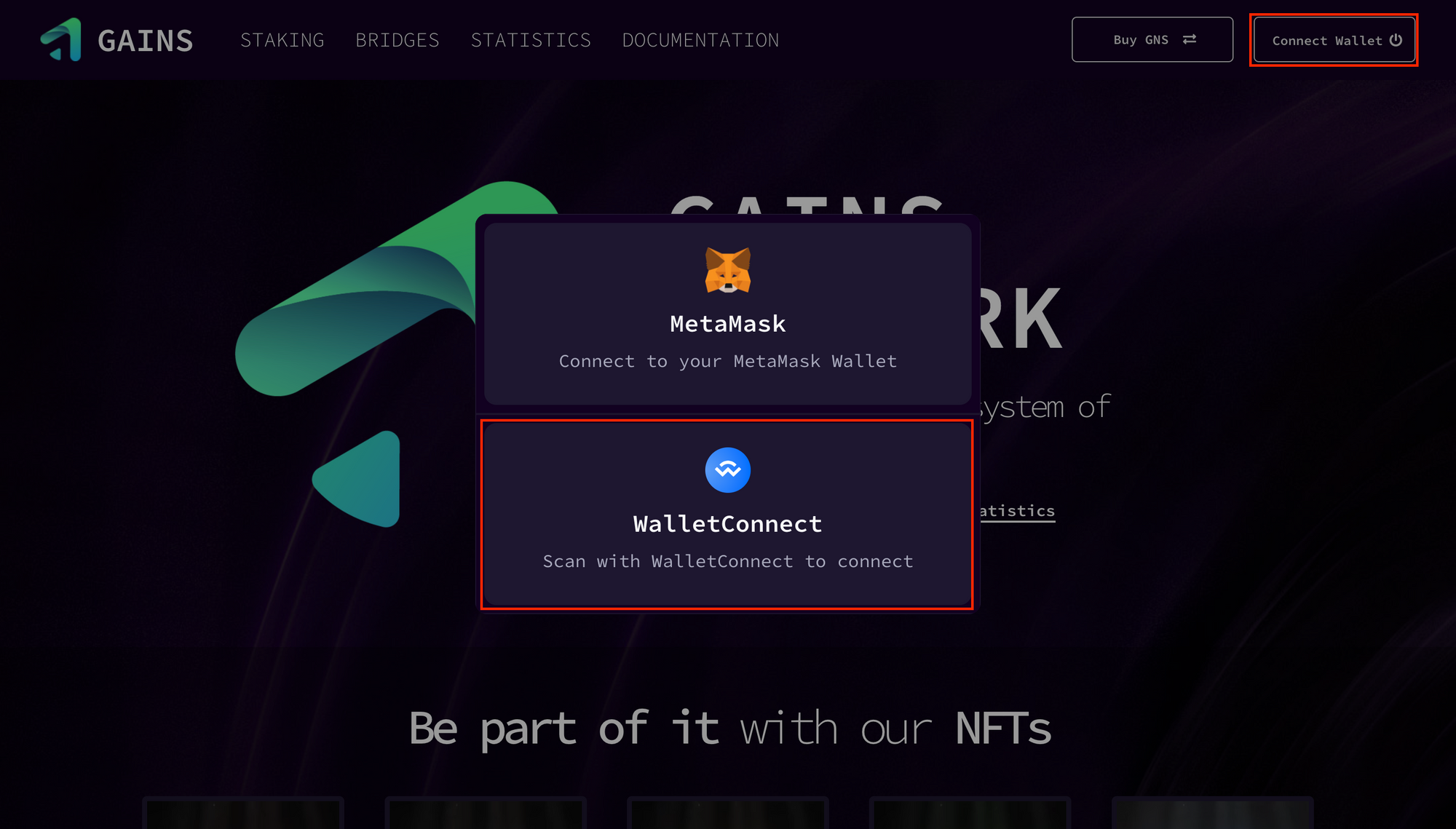
Task: Open the STAKING menu item
Action: coord(282,40)
